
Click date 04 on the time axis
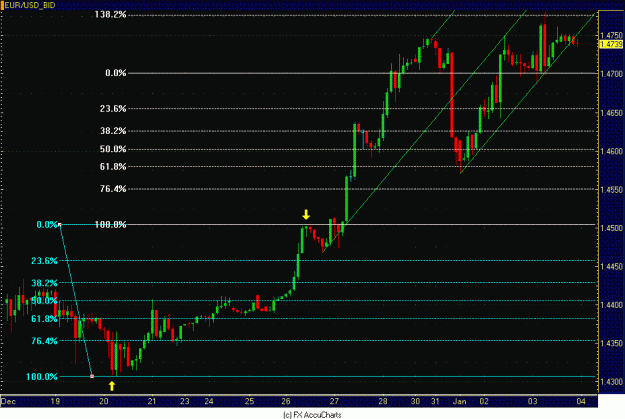click(581, 401)
